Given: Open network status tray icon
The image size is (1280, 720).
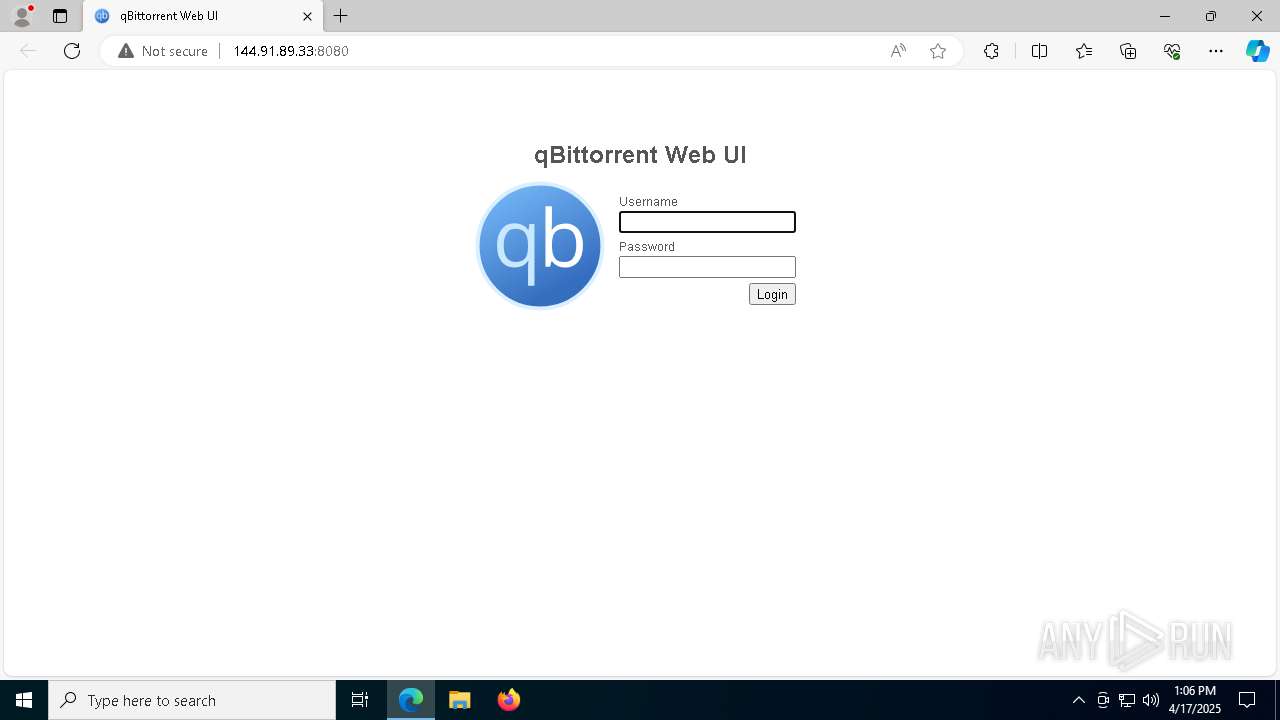Looking at the screenshot, I should (x=1127, y=700).
